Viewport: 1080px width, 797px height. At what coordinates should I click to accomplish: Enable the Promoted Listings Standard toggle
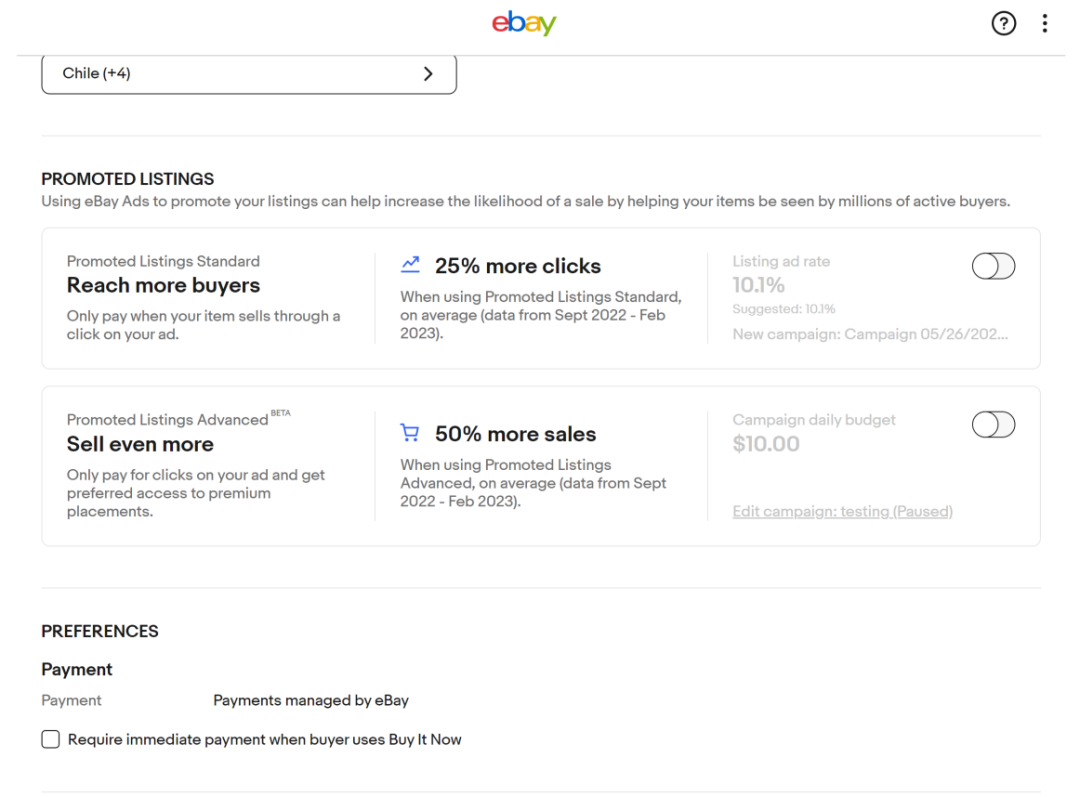coord(992,266)
